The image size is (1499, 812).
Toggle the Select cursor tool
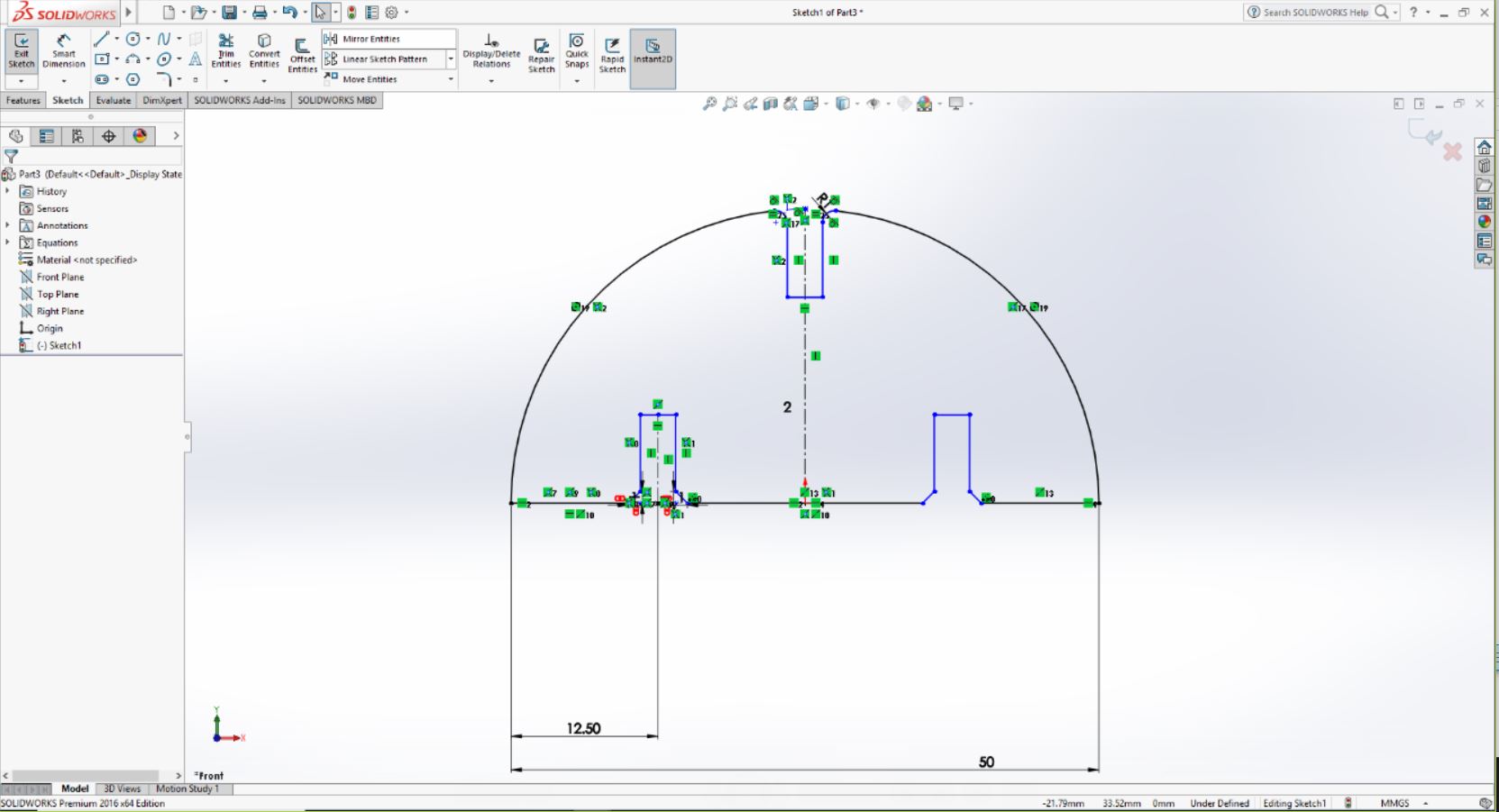[320, 13]
